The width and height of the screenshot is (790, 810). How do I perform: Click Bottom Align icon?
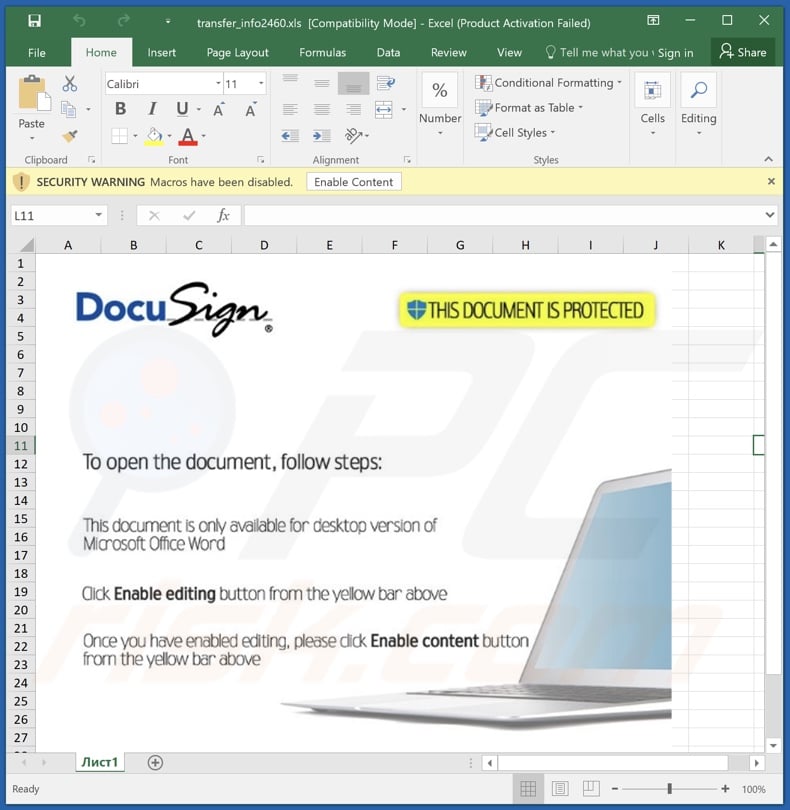point(353,83)
